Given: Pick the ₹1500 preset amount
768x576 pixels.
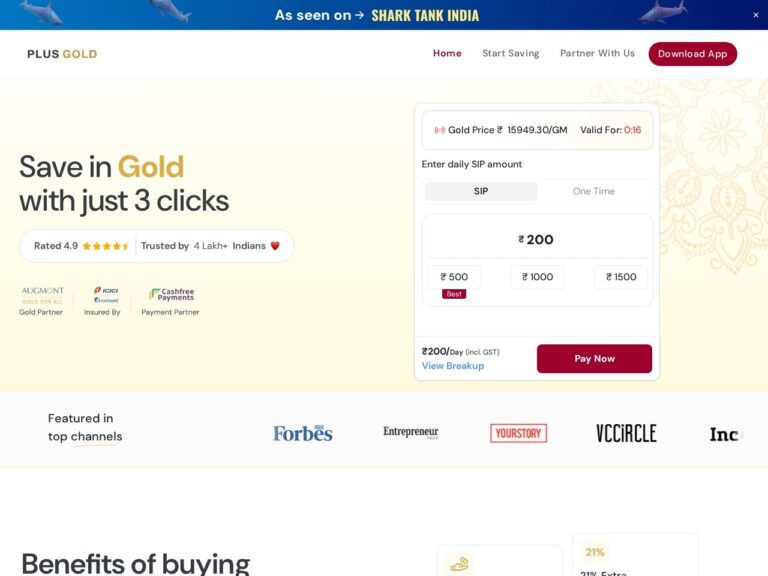Looking at the screenshot, I should tap(620, 277).
